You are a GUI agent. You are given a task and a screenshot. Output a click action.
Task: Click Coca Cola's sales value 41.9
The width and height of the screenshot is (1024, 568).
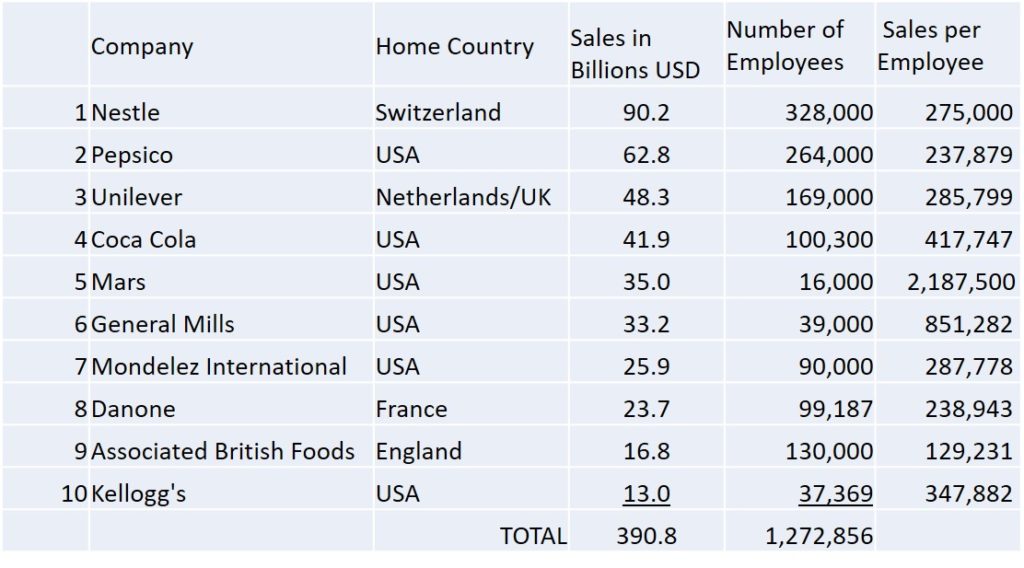pos(646,240)
